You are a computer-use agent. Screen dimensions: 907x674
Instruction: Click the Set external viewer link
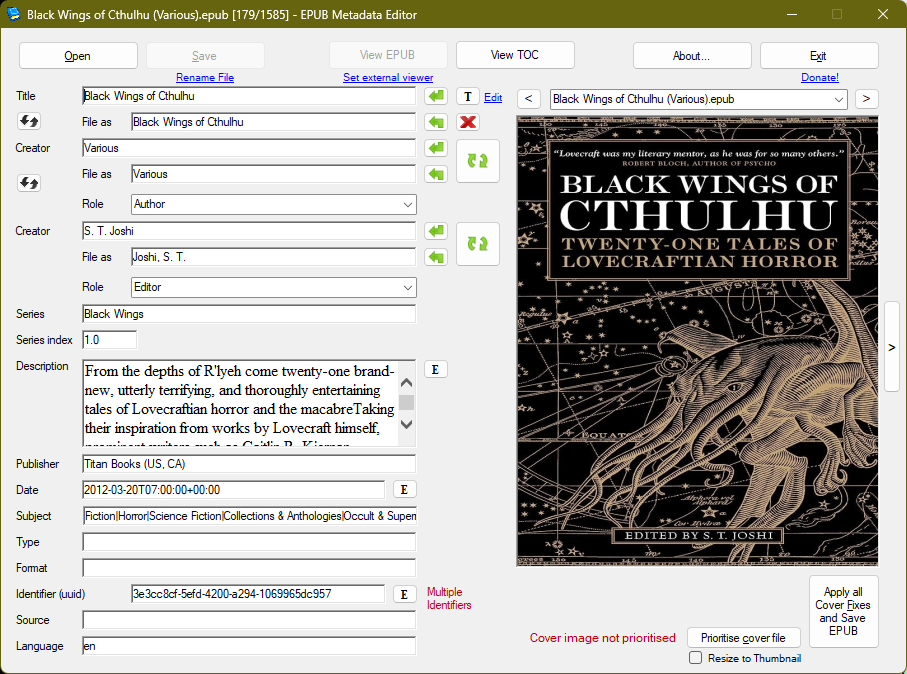click(388, 78)
